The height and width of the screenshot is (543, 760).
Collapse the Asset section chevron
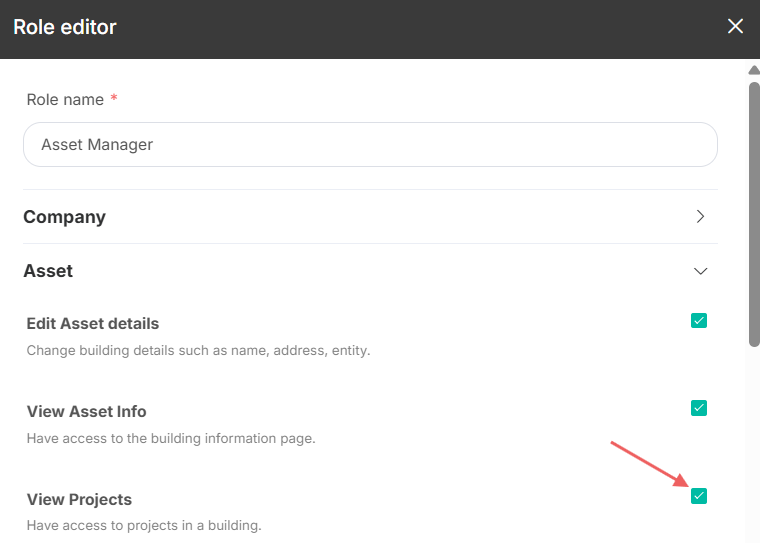coord(700,271)
